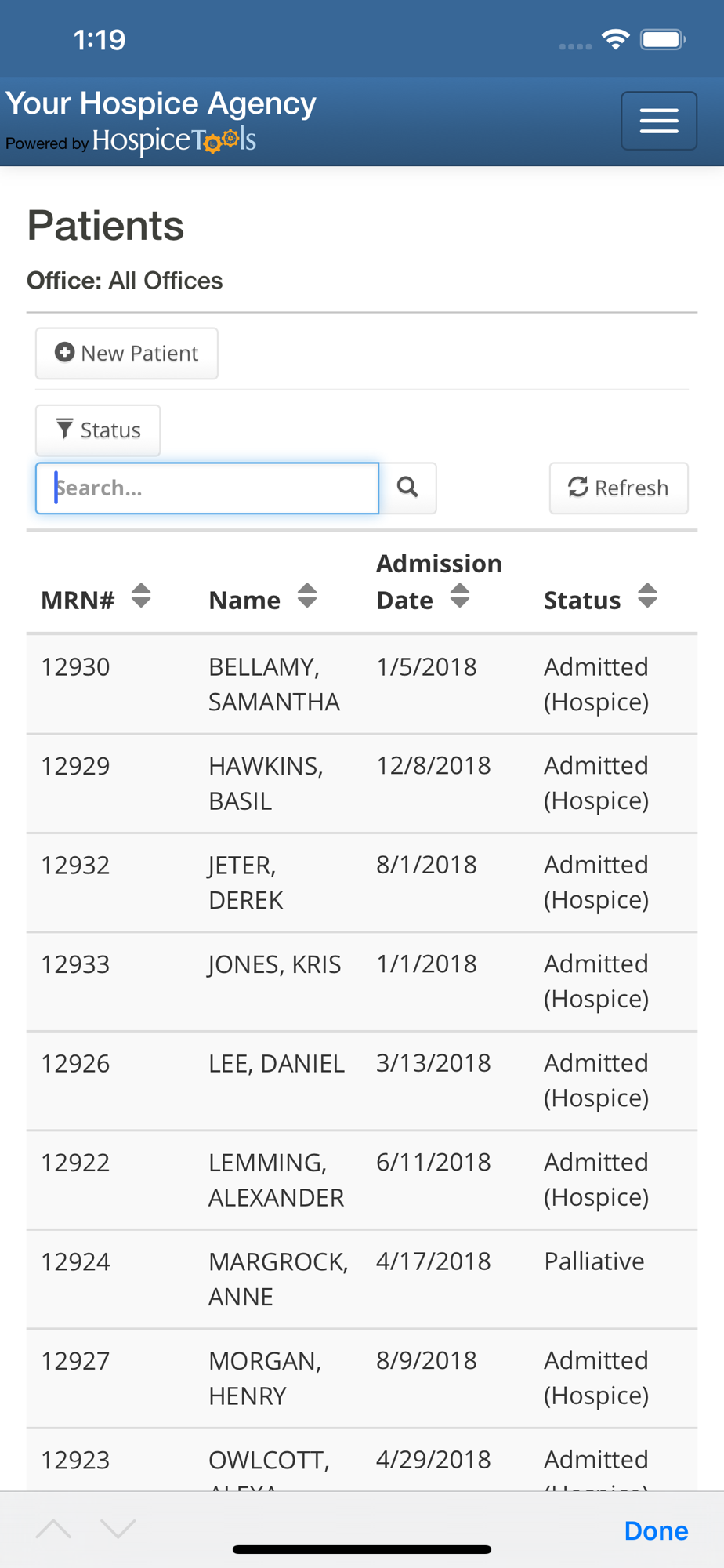The height and width of the screenshot is (1568, 724).
Task: Open MARGROCK, ANNE palliative patient row
Action: (362, 1279)
